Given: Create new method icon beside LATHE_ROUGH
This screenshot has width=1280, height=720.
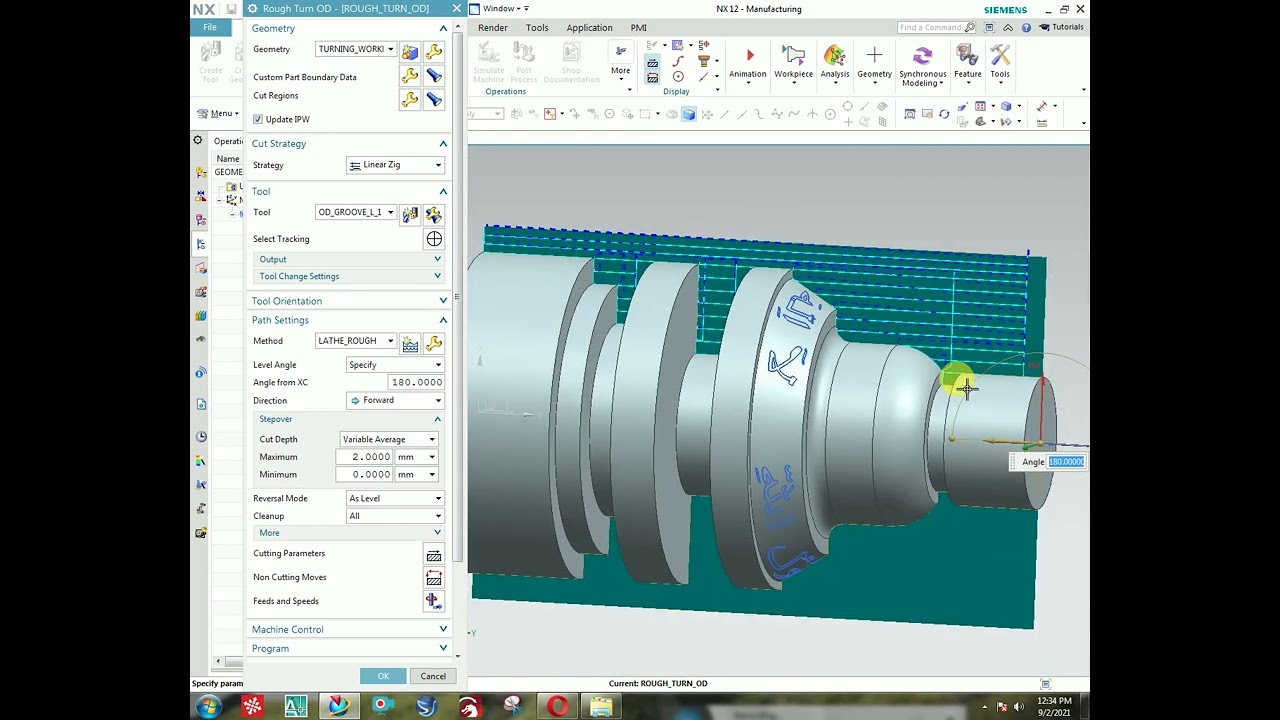Looking at the screenshot, I should (410, 343).
